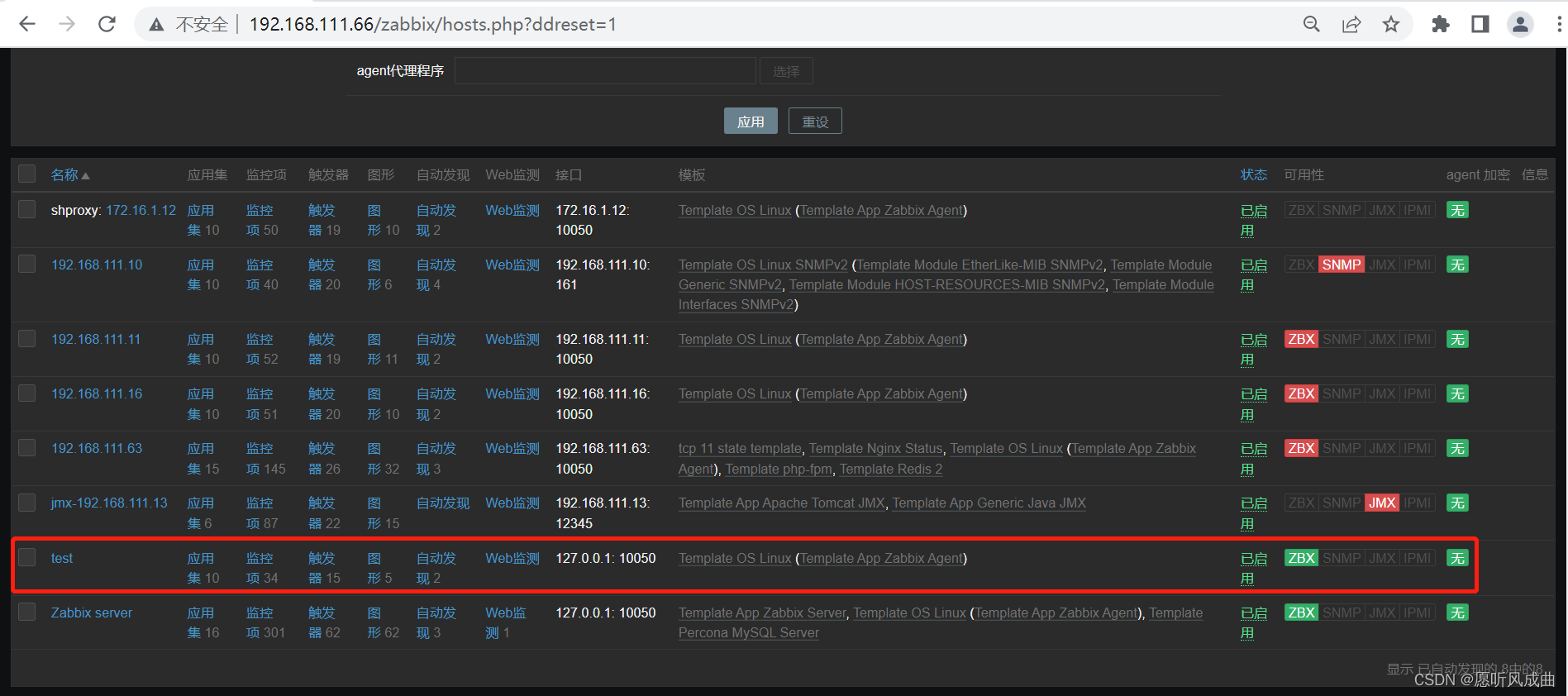The image size is (1568, 696).
Task: Open 监控项 50 link for shproxy
Action: pos(262,220)
